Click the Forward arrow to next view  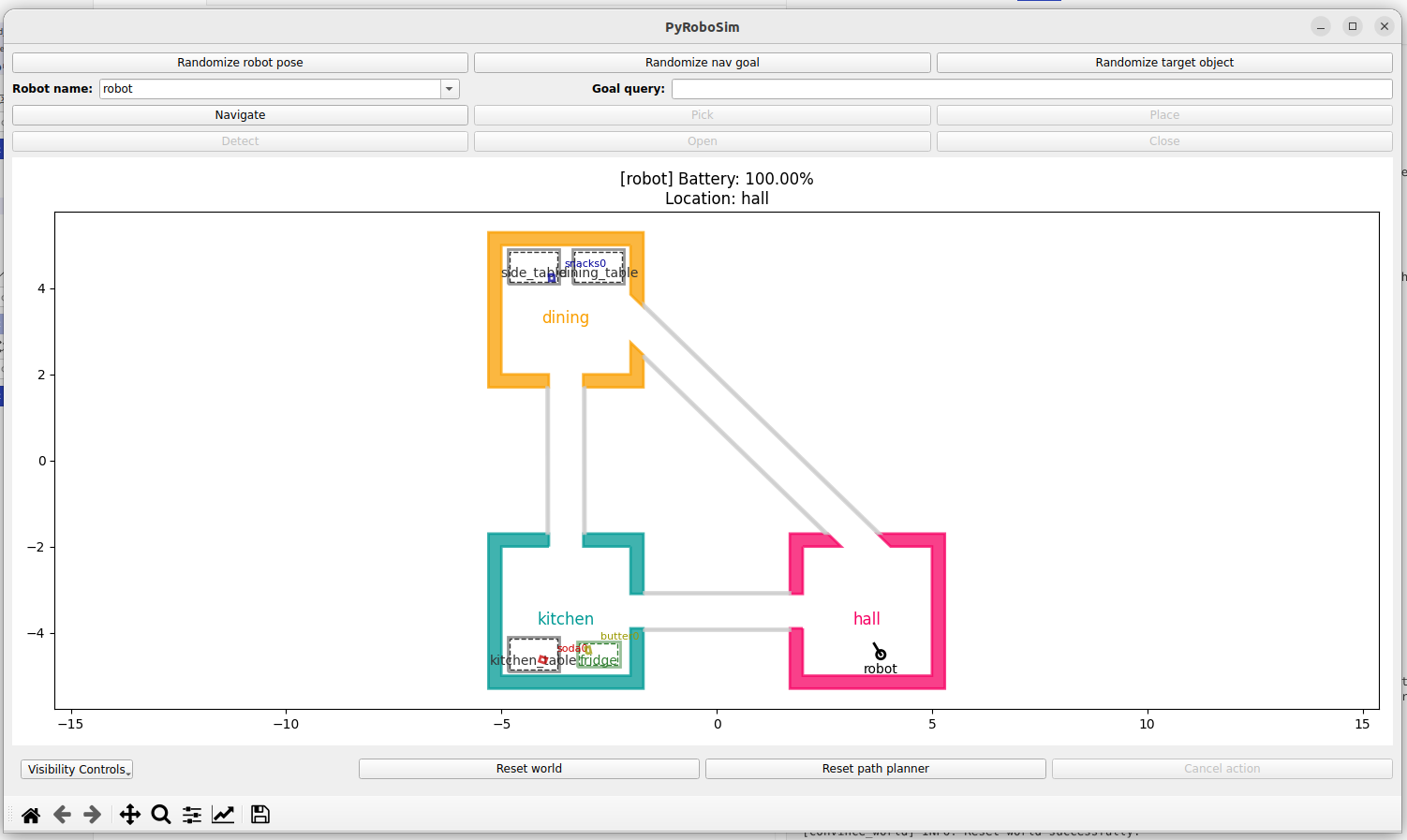click(92, 815)
